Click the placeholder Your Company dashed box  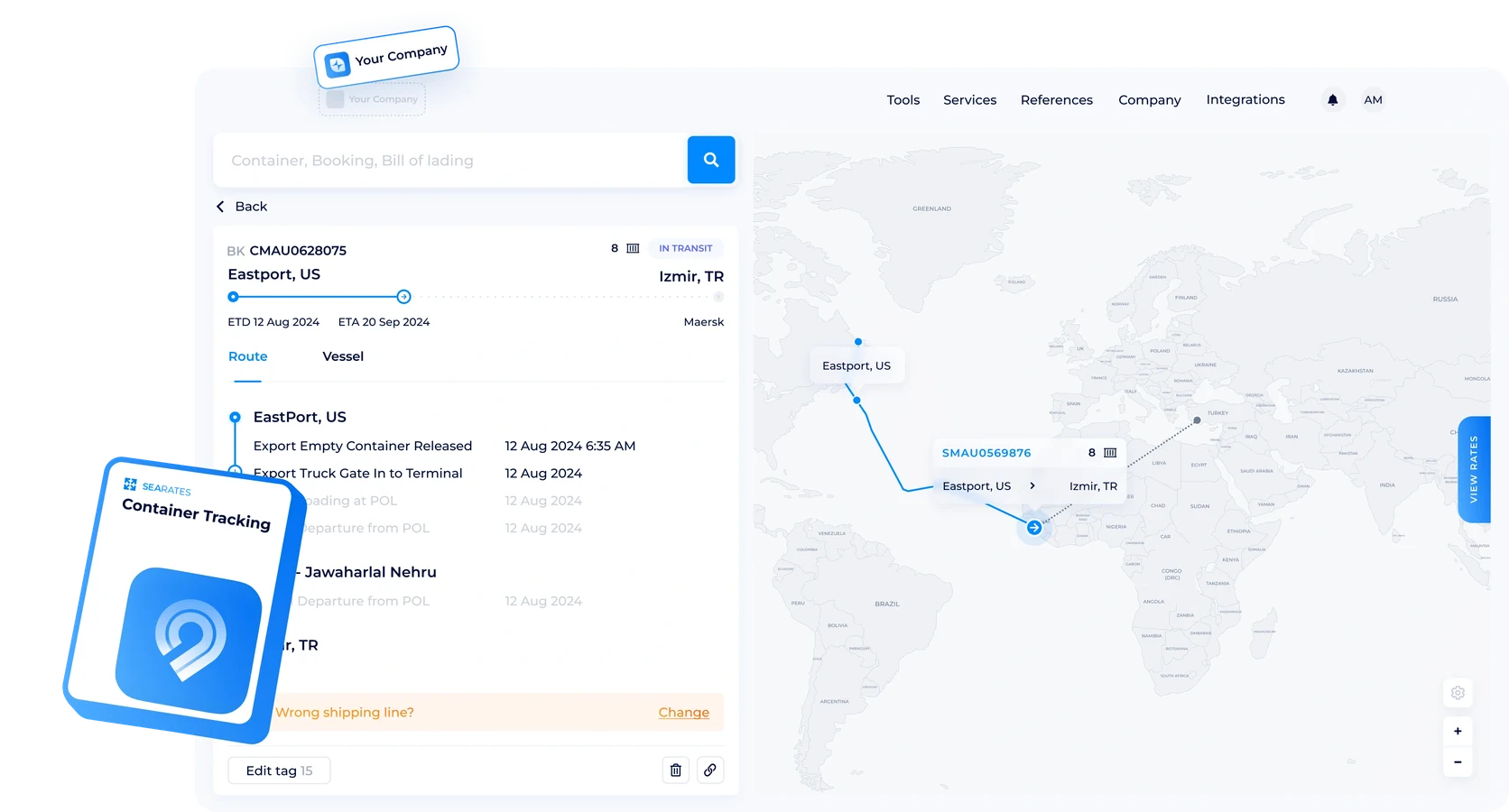(x=372, y=99)
